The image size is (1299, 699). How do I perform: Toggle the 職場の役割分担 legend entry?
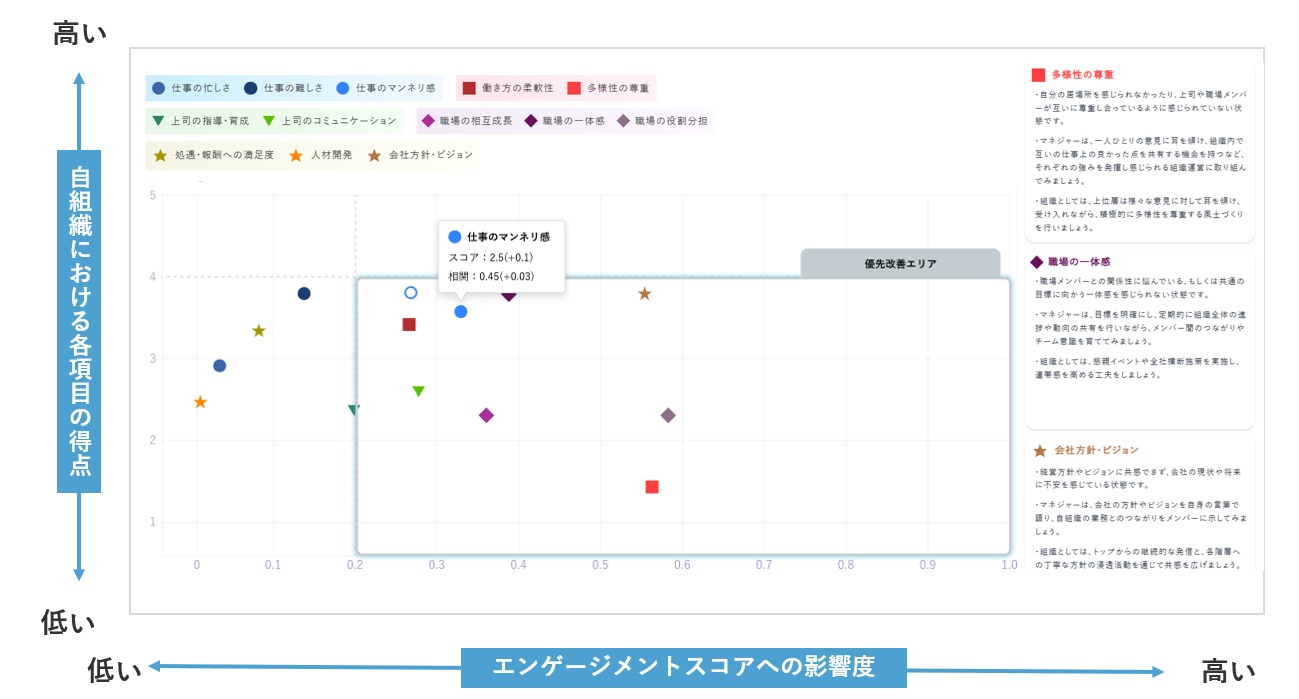662,121
